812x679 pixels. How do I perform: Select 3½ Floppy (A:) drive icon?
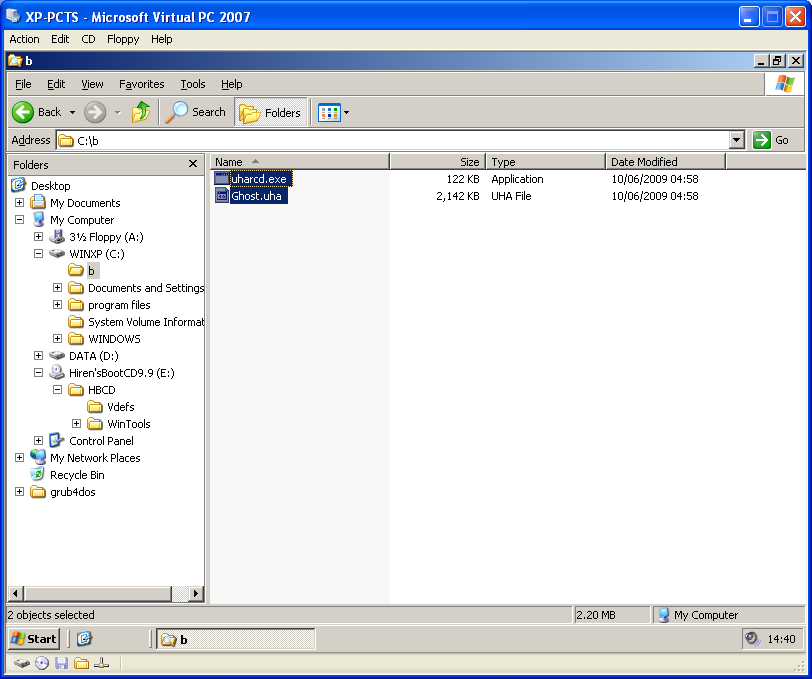(x=56, y=237)
